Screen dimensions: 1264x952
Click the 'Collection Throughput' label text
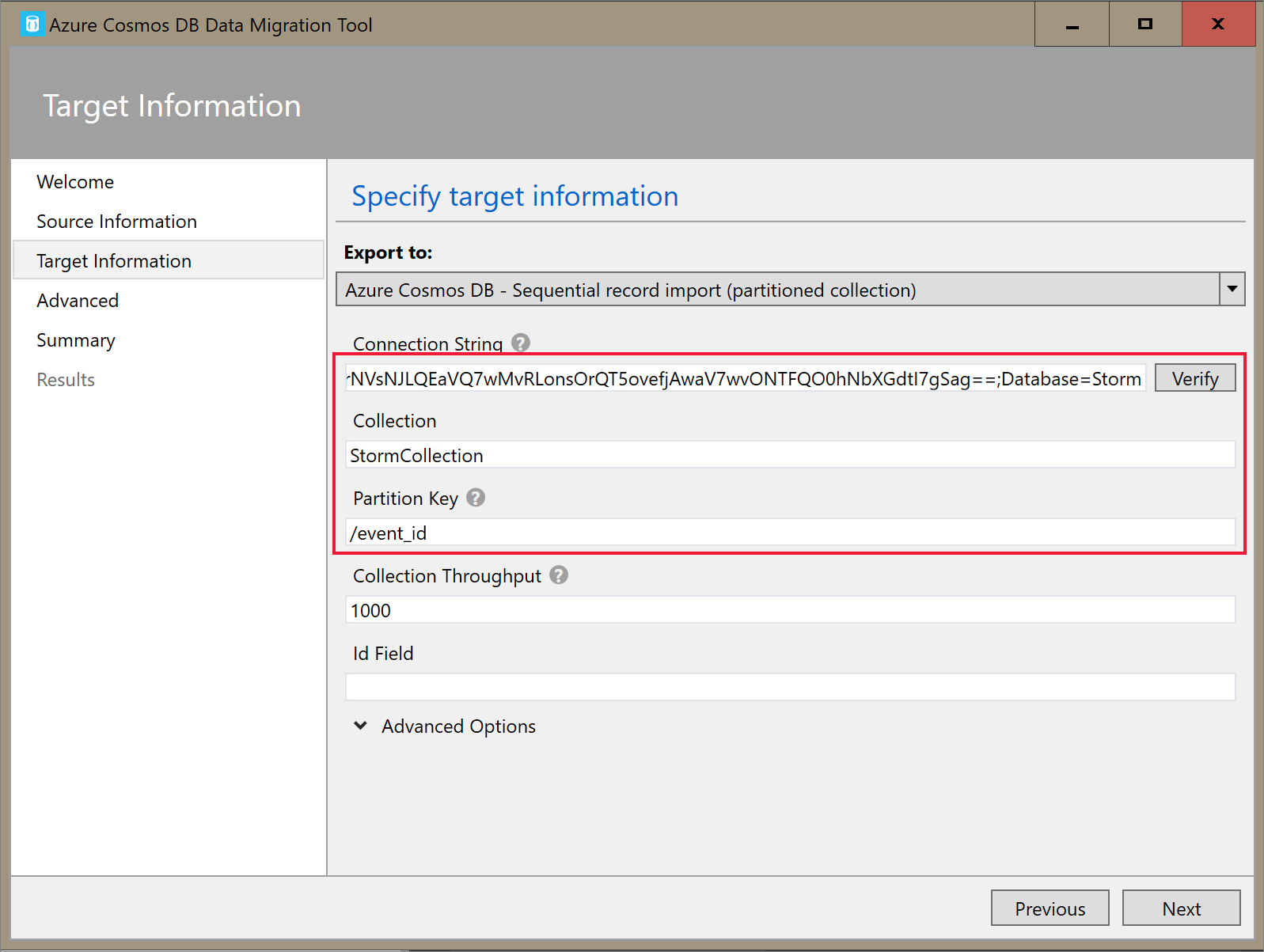click(447, 576)
